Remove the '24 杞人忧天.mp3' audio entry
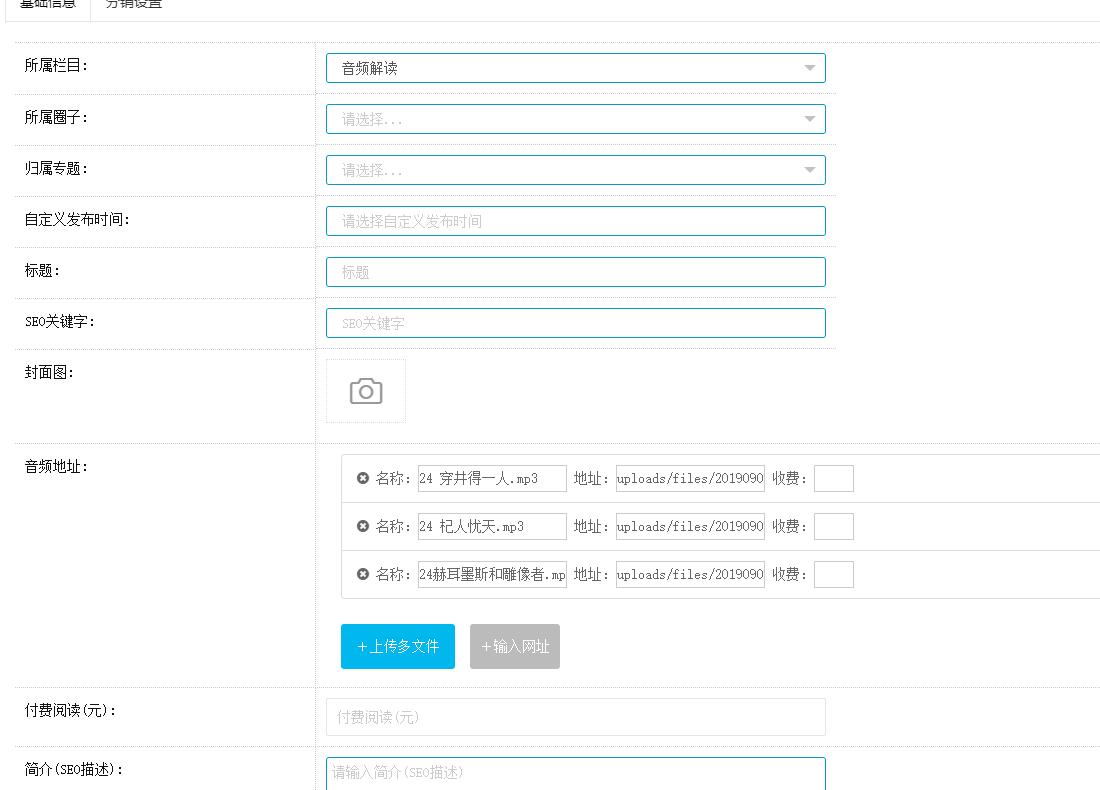Screen dimensions: 1100x790 pos(363,526)
